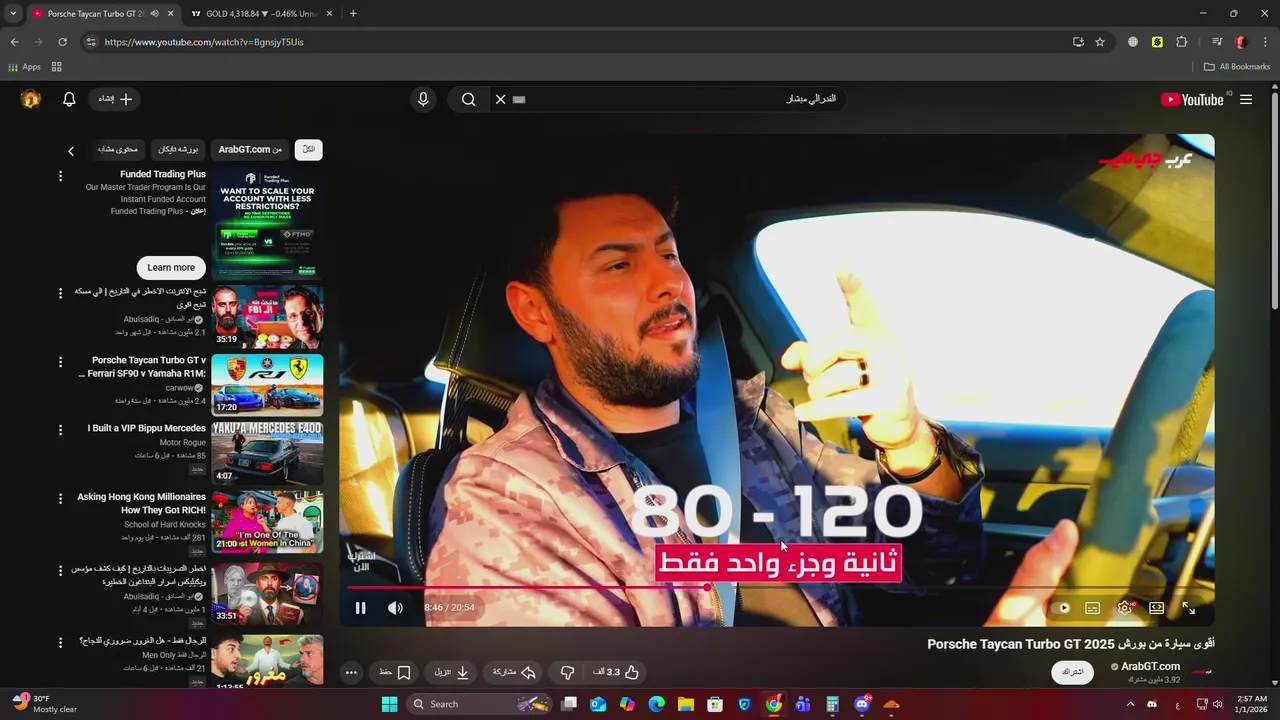The height and width of the screenshot is (720, 1280).
Task: Open Asking Hong Kong Millionaires video title
Action: (x=141, y=503)
